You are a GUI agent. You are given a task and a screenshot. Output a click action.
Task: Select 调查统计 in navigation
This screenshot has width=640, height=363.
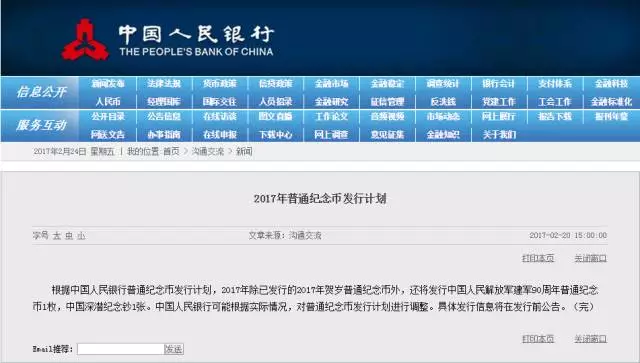coord(443,84)
